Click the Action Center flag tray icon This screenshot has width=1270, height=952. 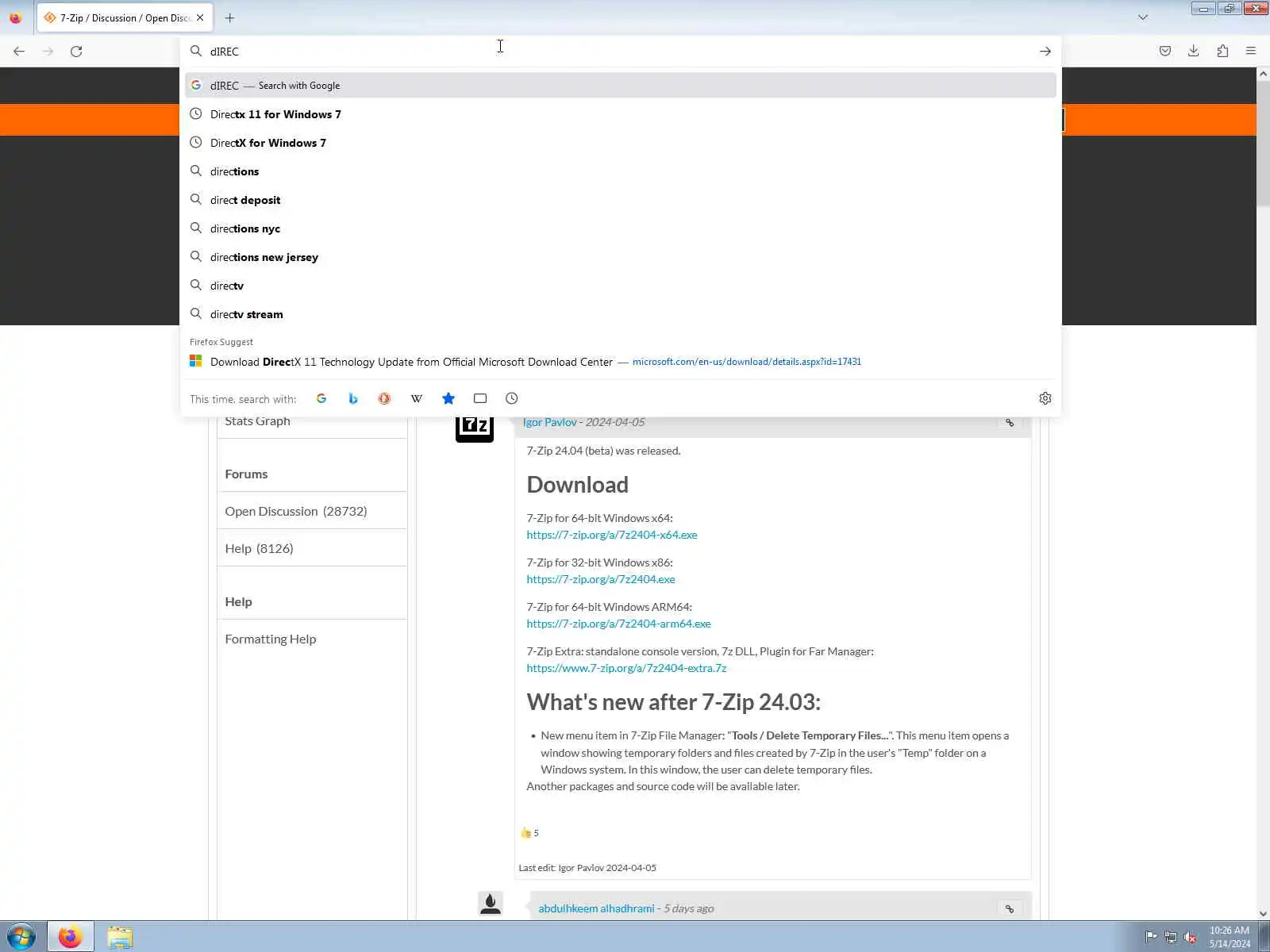[1151, 937]
